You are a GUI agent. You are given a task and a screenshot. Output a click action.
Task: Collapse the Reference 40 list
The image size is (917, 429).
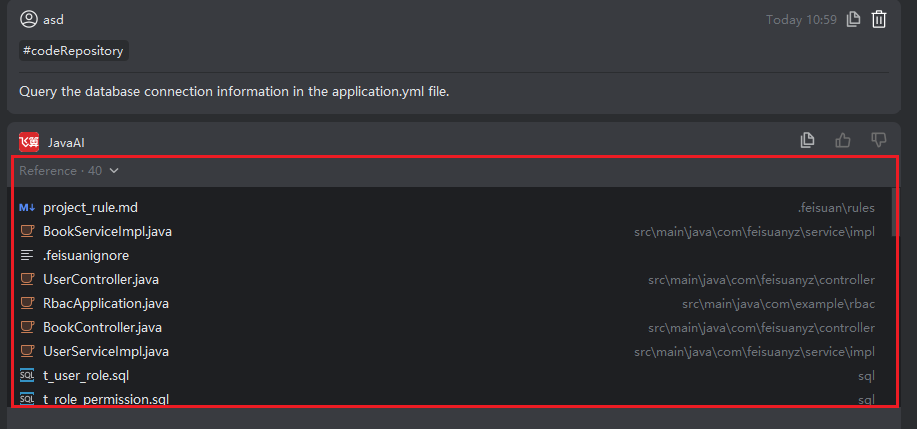(x=114, y=171)
